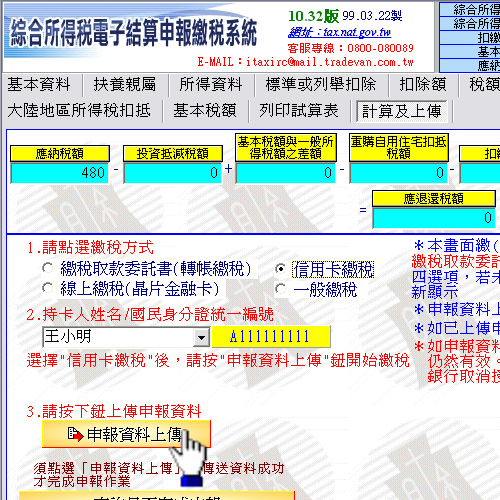Go to 所得資料 tab
This screenshot has width=500, height=500.
(211, 84)
